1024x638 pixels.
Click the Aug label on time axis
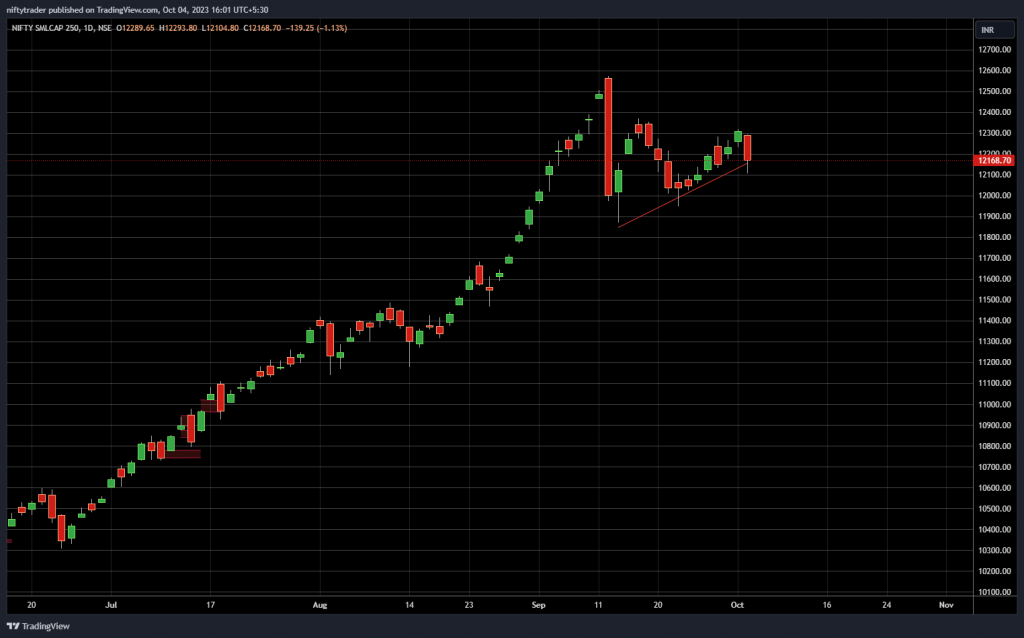pos(319,605)
